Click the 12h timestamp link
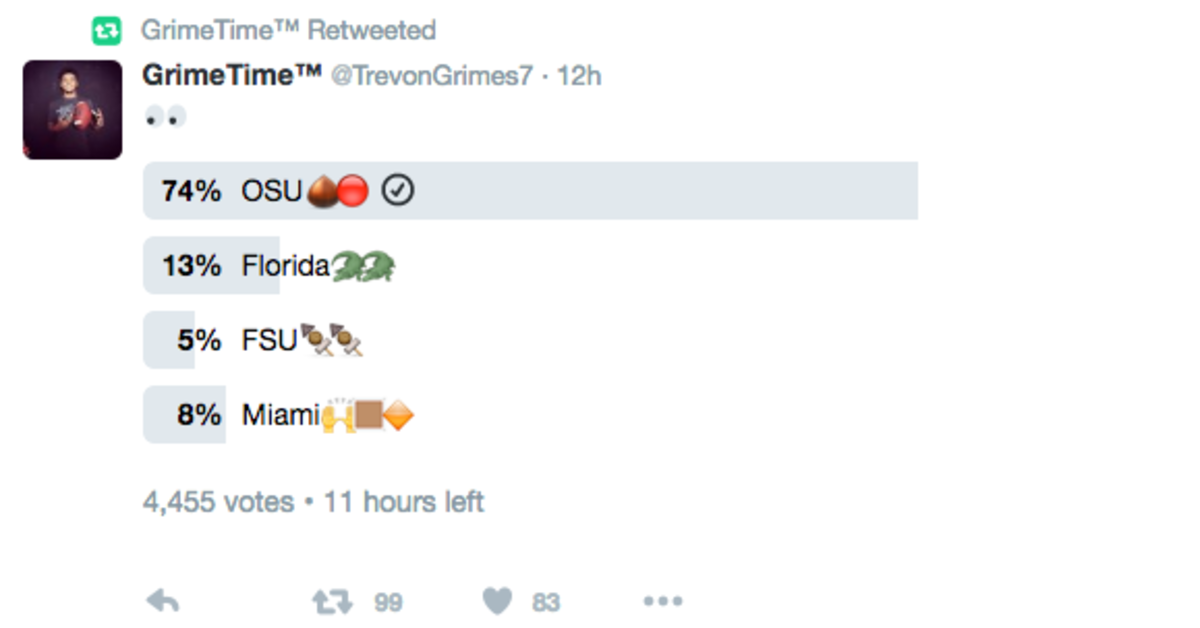 point(579,76)
